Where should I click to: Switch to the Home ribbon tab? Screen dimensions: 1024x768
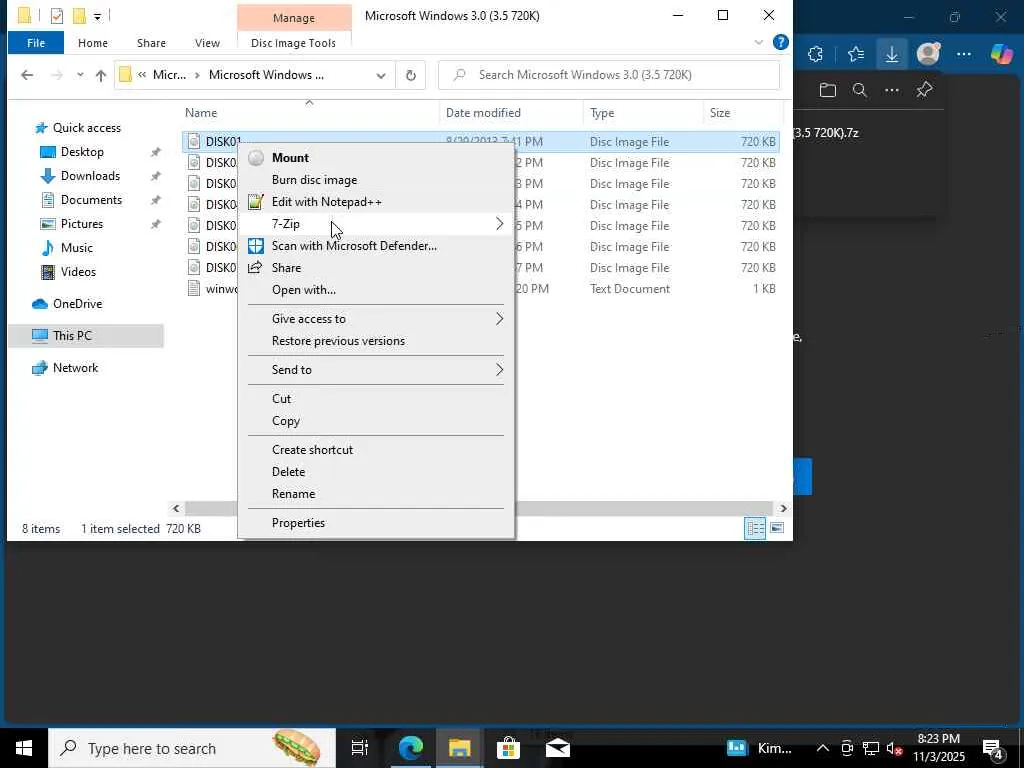[93, 43]
